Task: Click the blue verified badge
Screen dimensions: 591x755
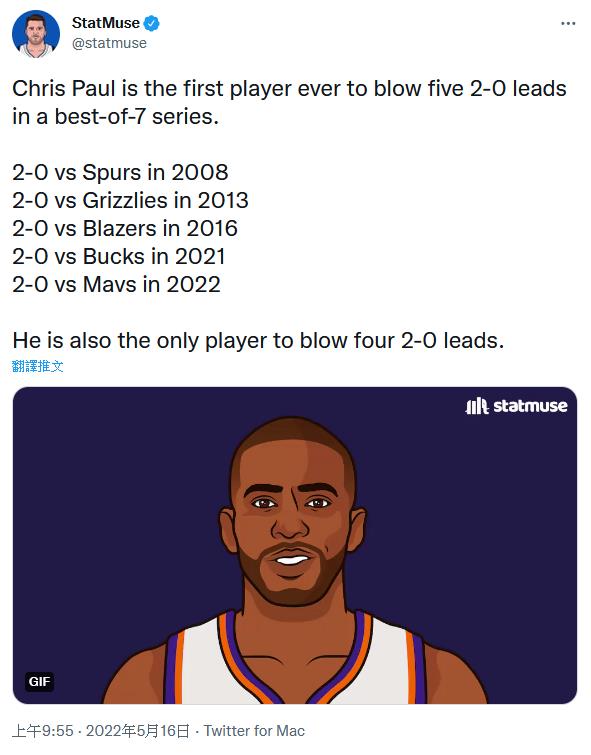Action: [x=152, y=23]
